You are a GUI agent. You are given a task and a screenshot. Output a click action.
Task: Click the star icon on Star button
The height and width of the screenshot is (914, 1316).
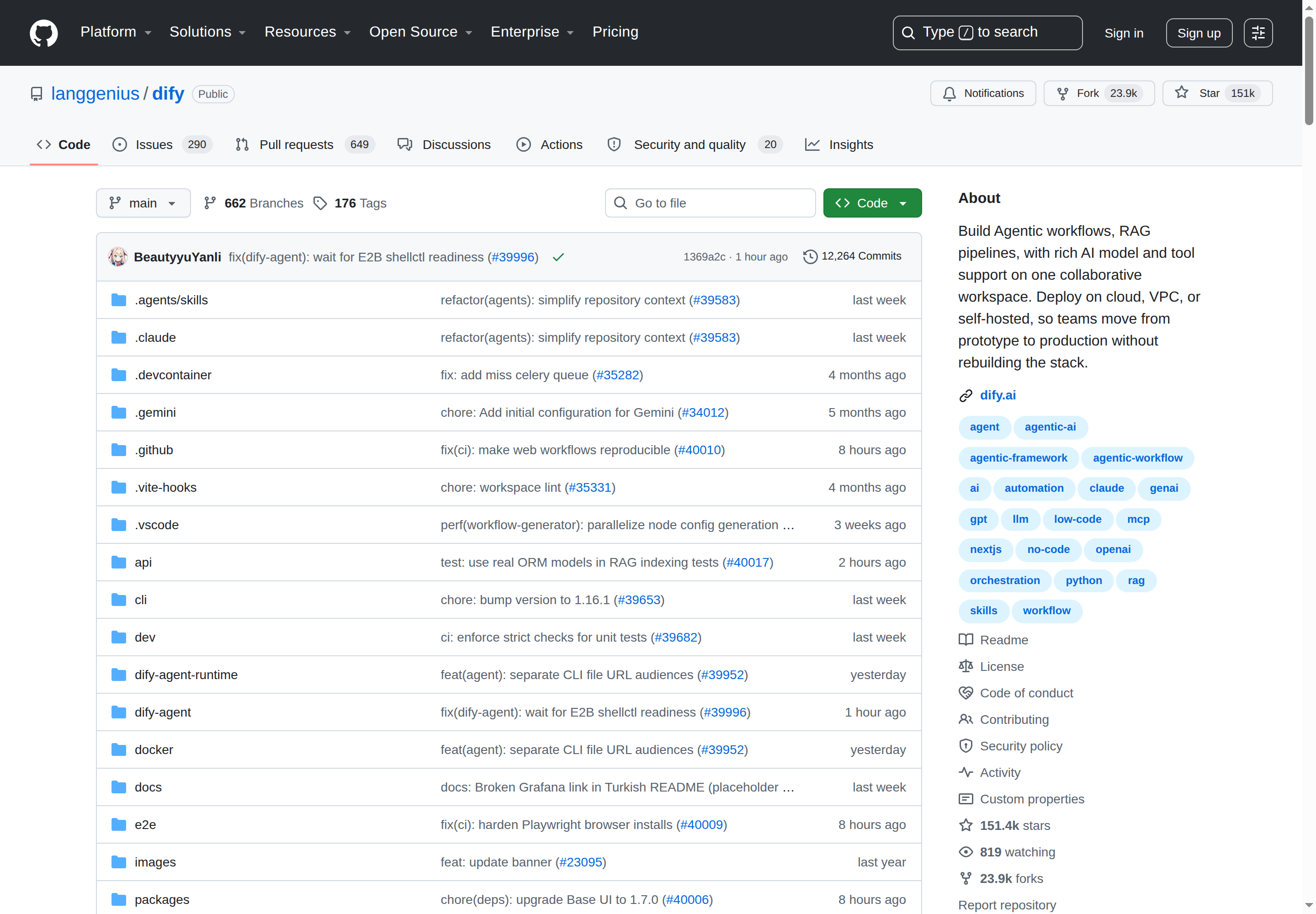point(1181,93)
